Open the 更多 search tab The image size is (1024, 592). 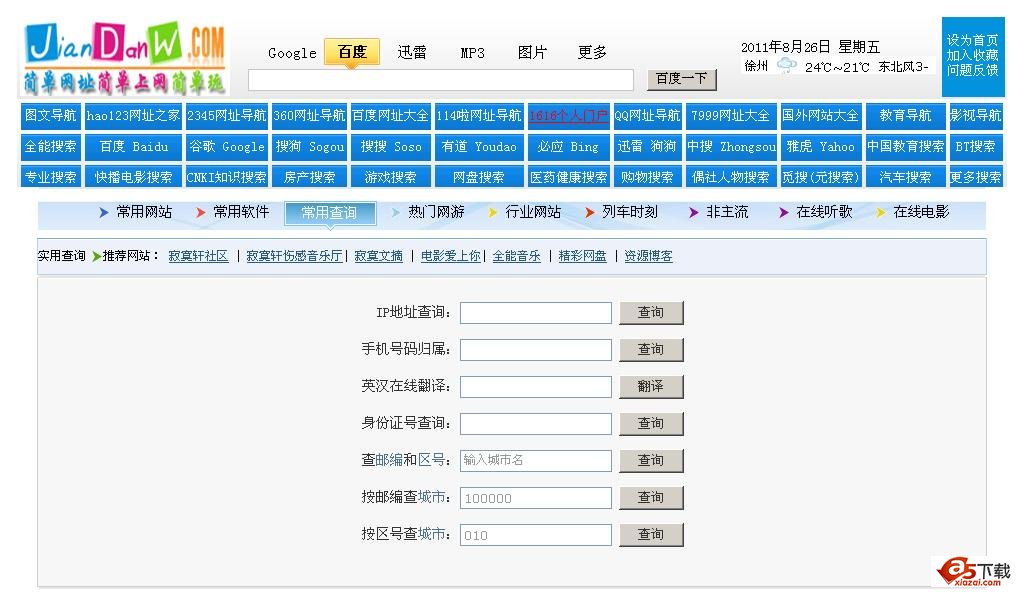pyautogui.click(x=592, y=52)
